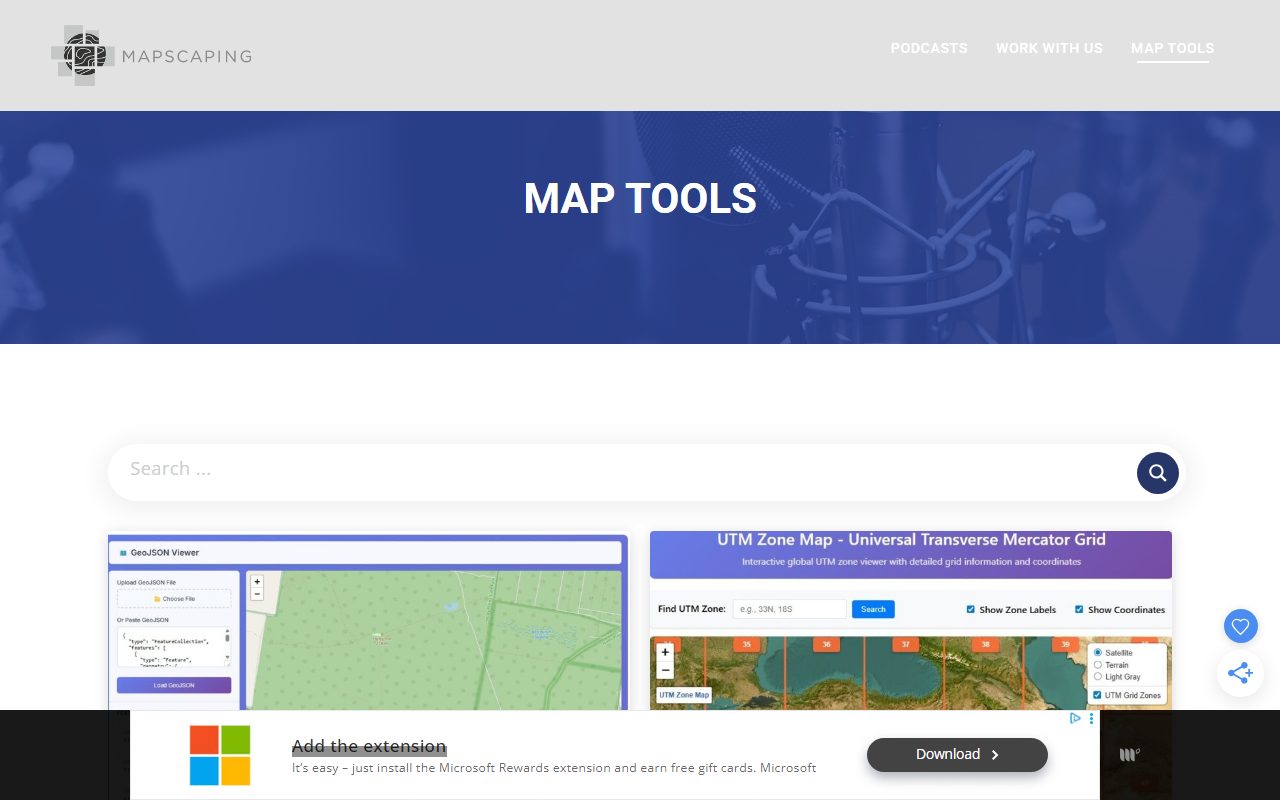
Task: Open sharing options via the share icon
Action: 1240,673
